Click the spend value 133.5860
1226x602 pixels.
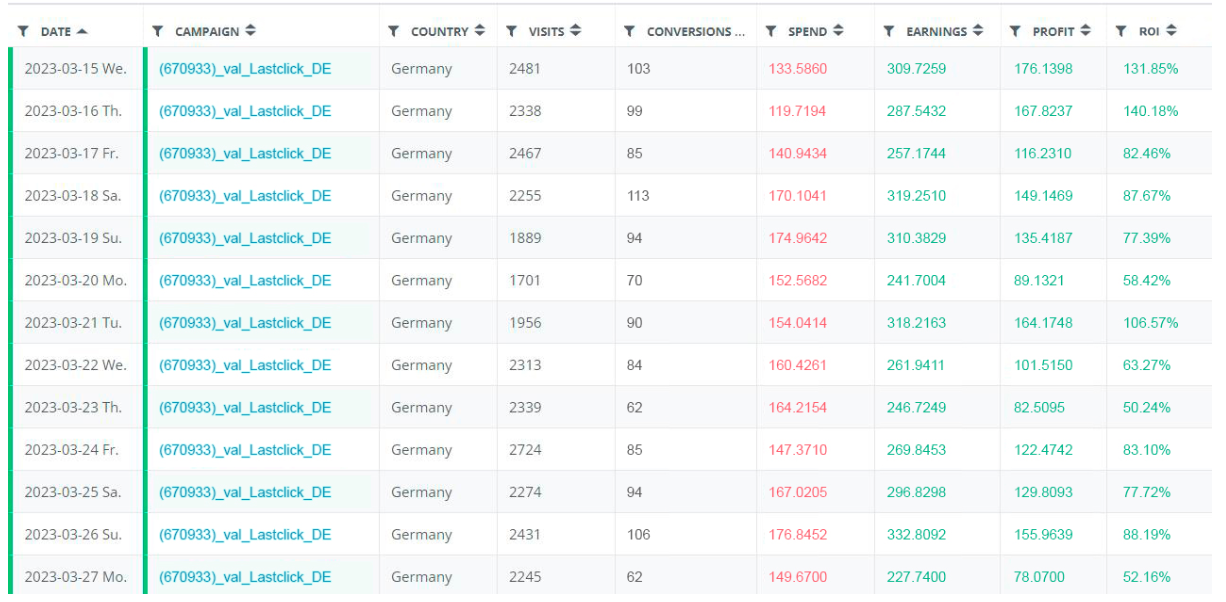(x=798, y=69)
